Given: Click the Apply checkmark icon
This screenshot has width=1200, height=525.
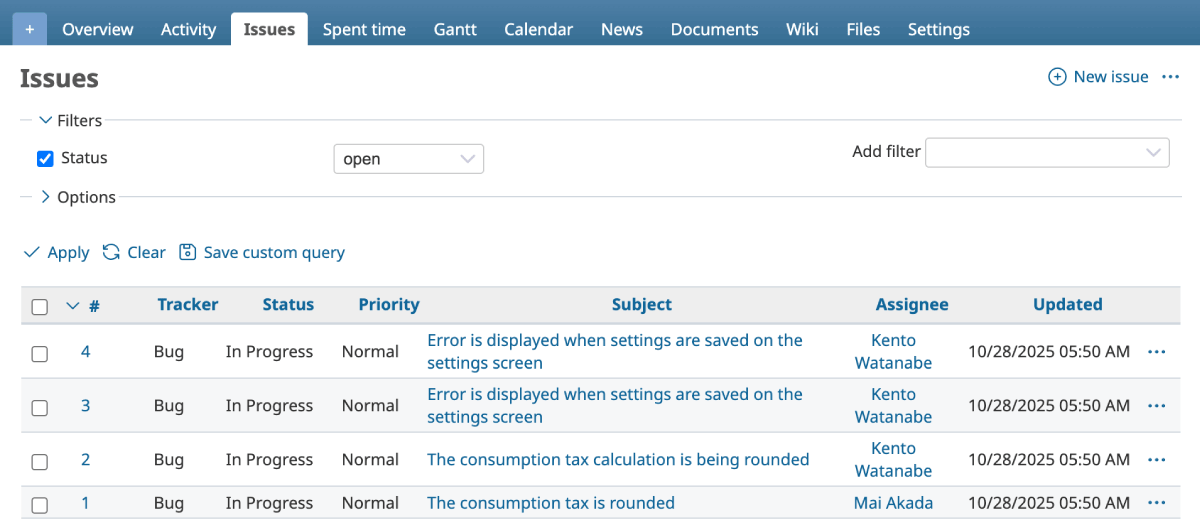Looking at the screenshot, I should point(32,252).
